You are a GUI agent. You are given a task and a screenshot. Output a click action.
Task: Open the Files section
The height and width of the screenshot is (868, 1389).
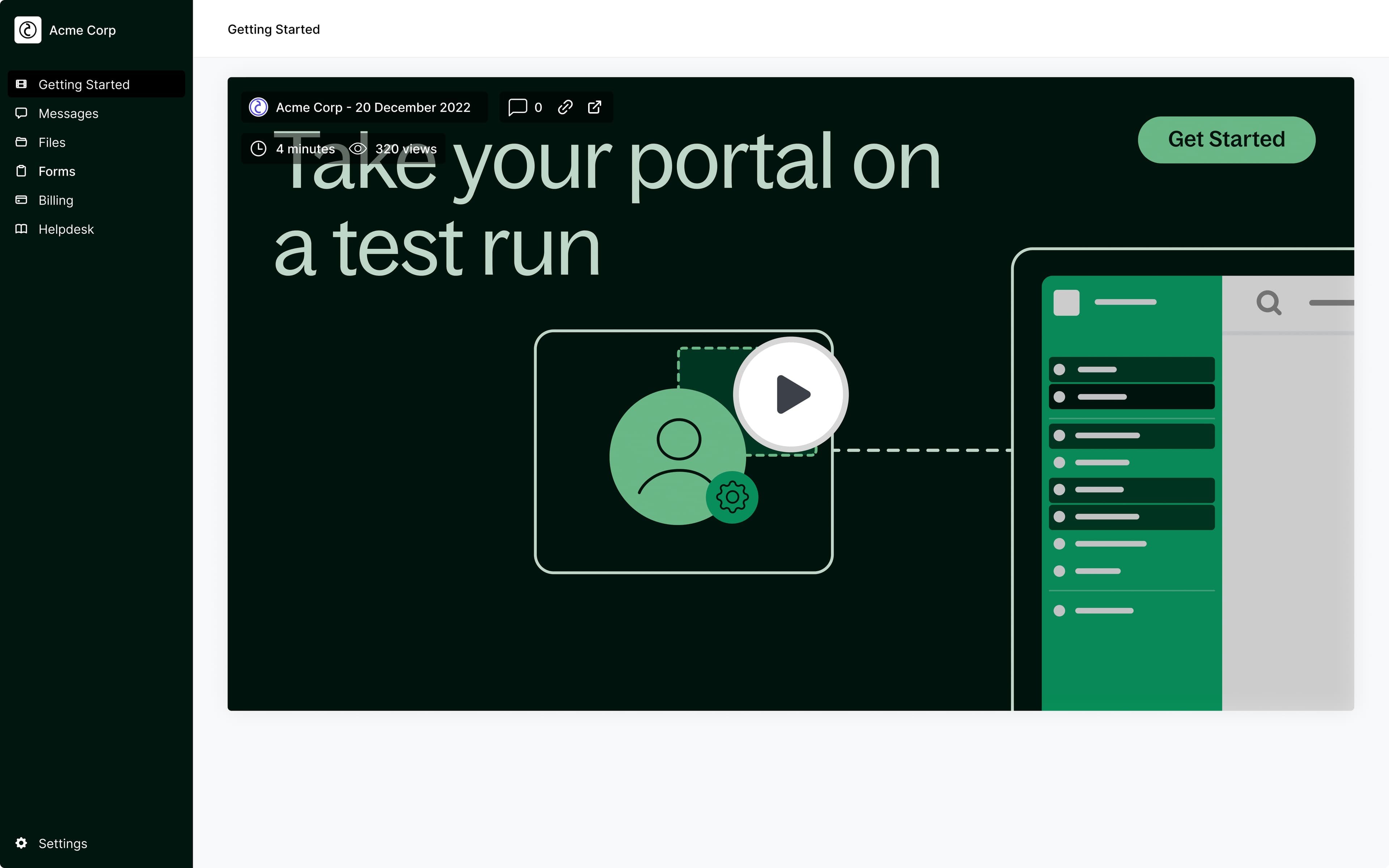52,142
